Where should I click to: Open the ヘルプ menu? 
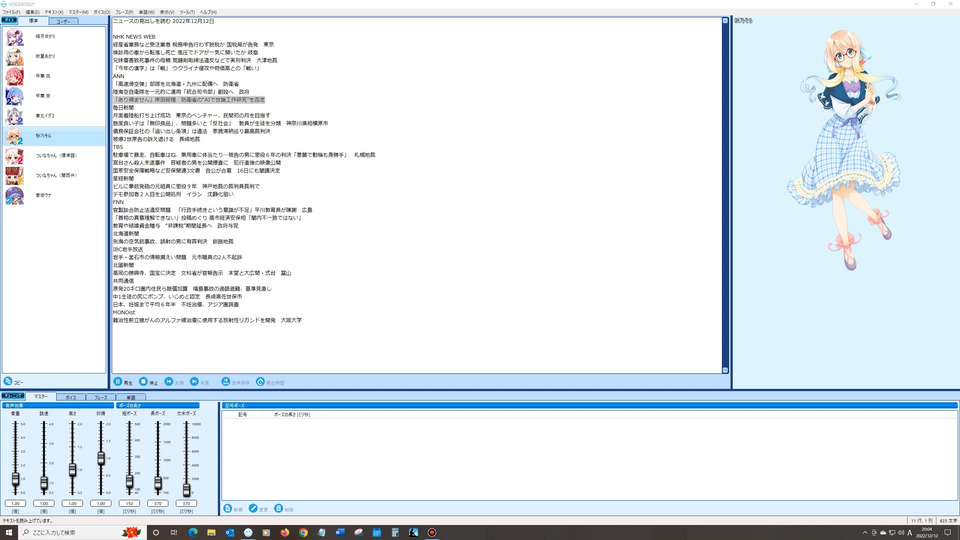208,12
